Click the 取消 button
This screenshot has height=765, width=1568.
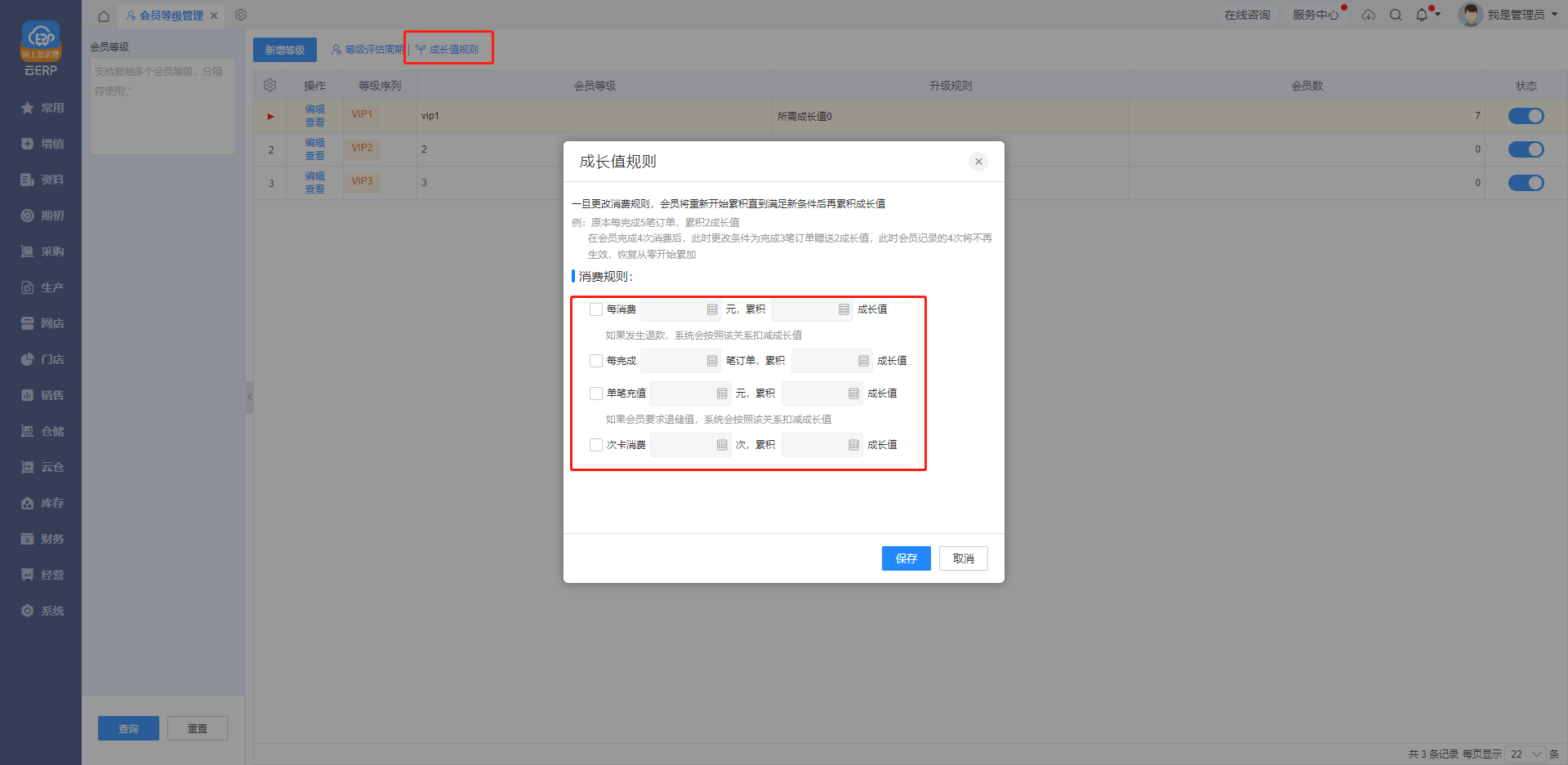964,558
